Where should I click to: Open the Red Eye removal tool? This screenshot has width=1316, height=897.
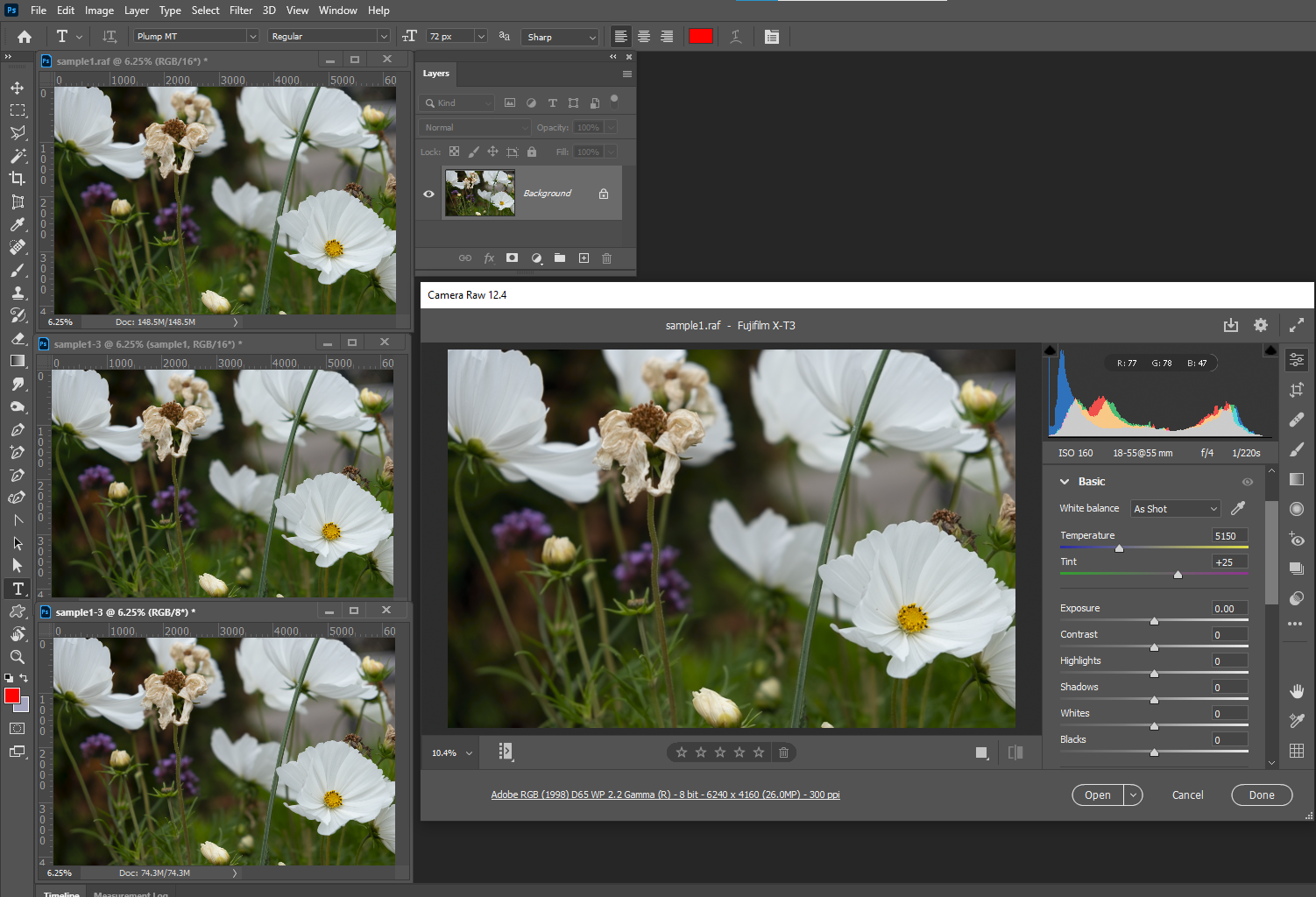point(1297,540)
